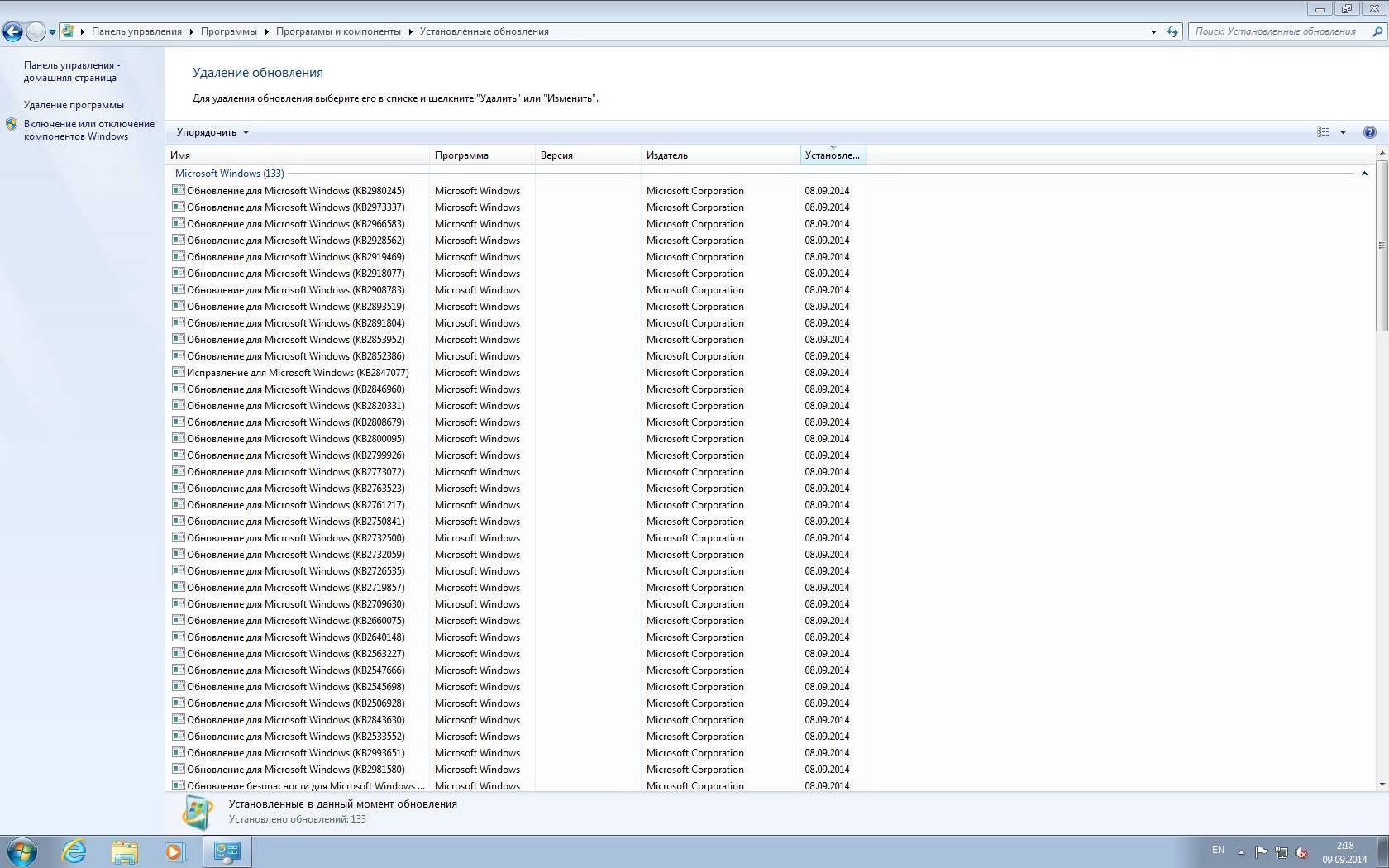Click the icon of update KB2918077
The height and width of the screenshot is (868, 1389).
(178, 273)
